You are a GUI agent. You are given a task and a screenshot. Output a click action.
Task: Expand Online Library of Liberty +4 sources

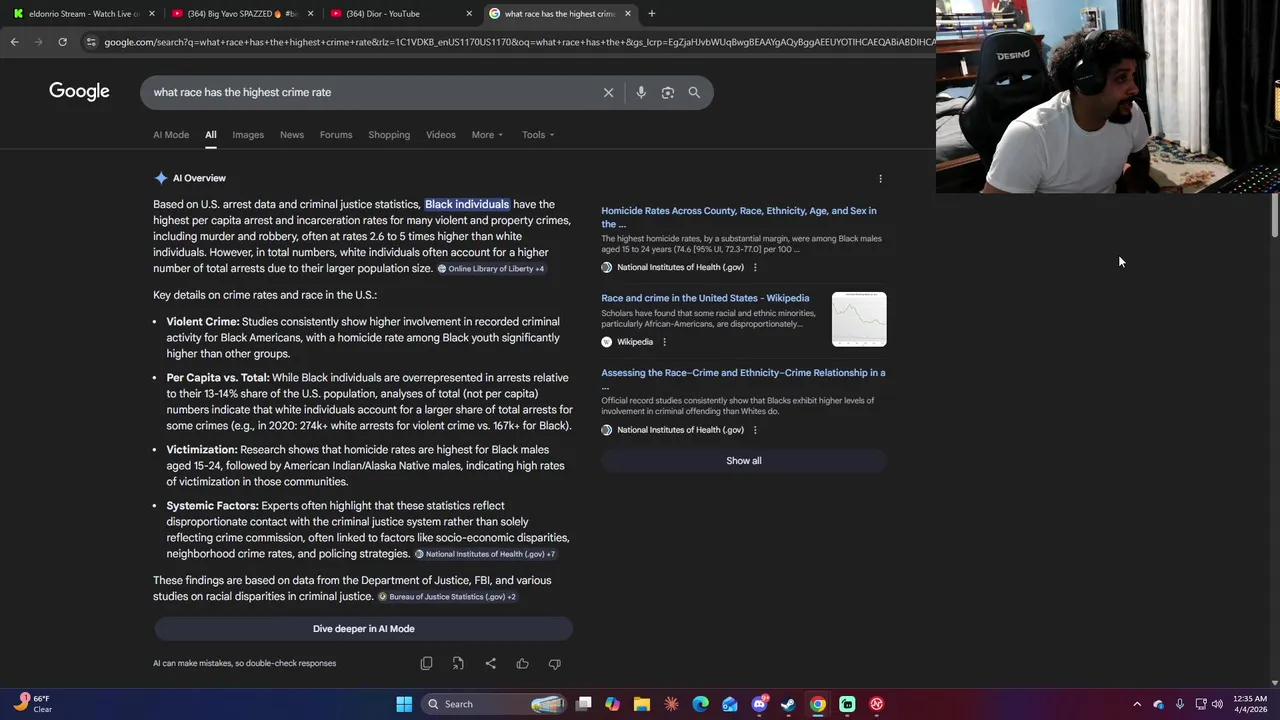pyautogui.click(x=491, y=269)
